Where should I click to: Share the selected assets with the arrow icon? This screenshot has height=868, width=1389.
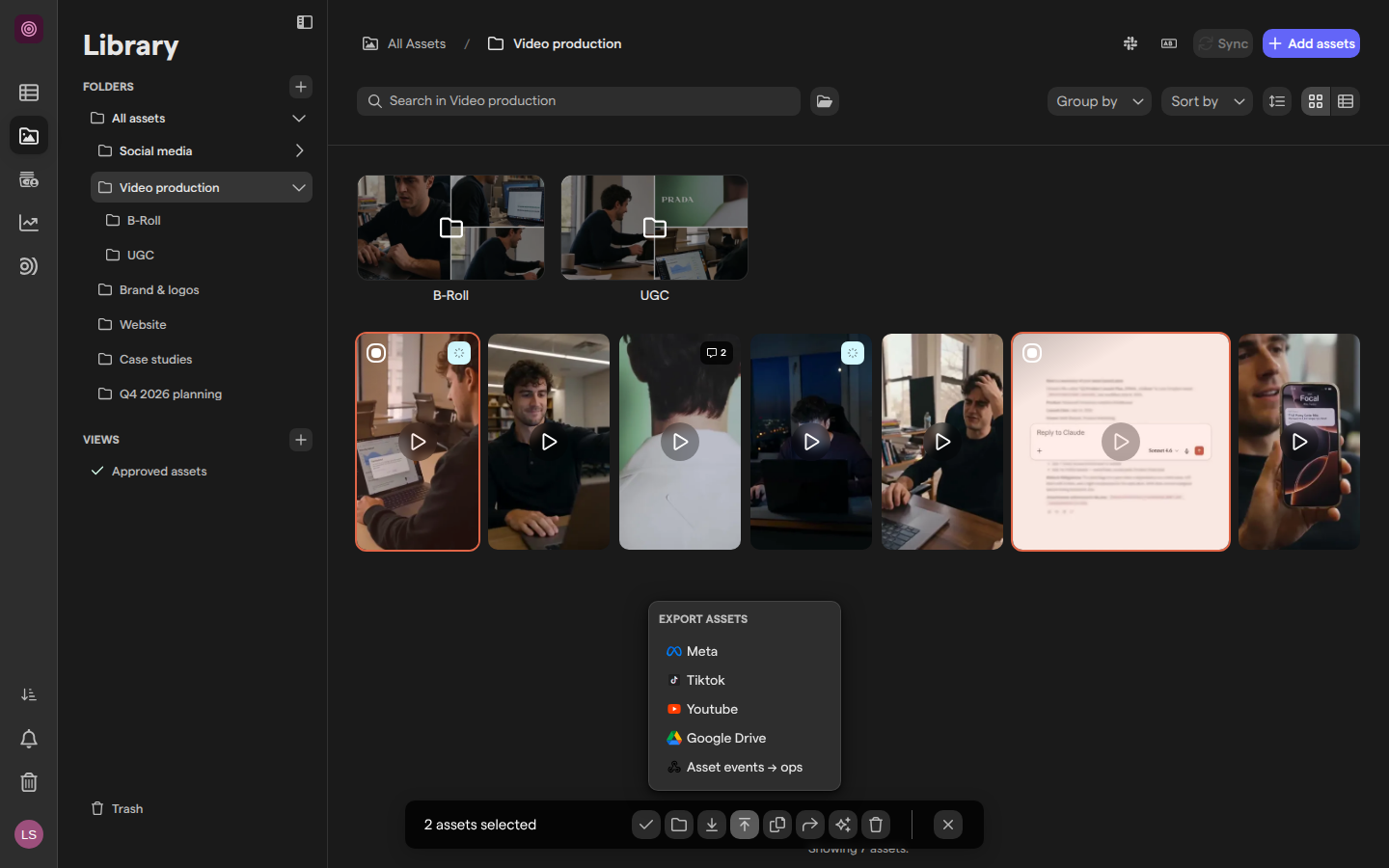[810, 825]
